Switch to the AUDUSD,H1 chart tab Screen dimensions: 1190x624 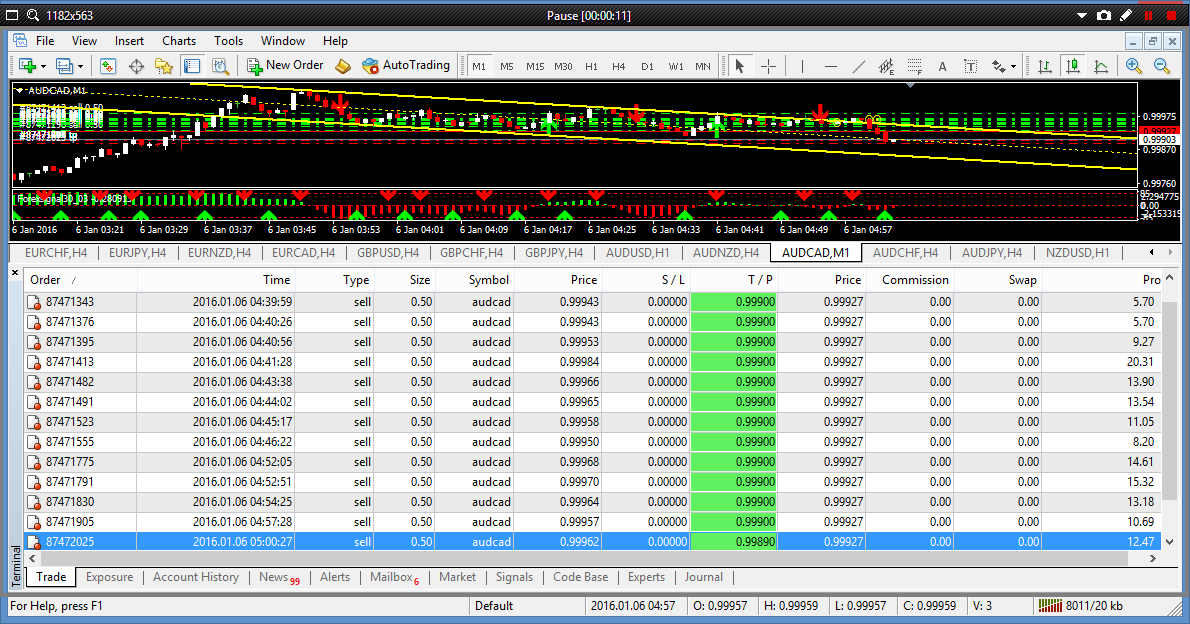pos(638,253)
